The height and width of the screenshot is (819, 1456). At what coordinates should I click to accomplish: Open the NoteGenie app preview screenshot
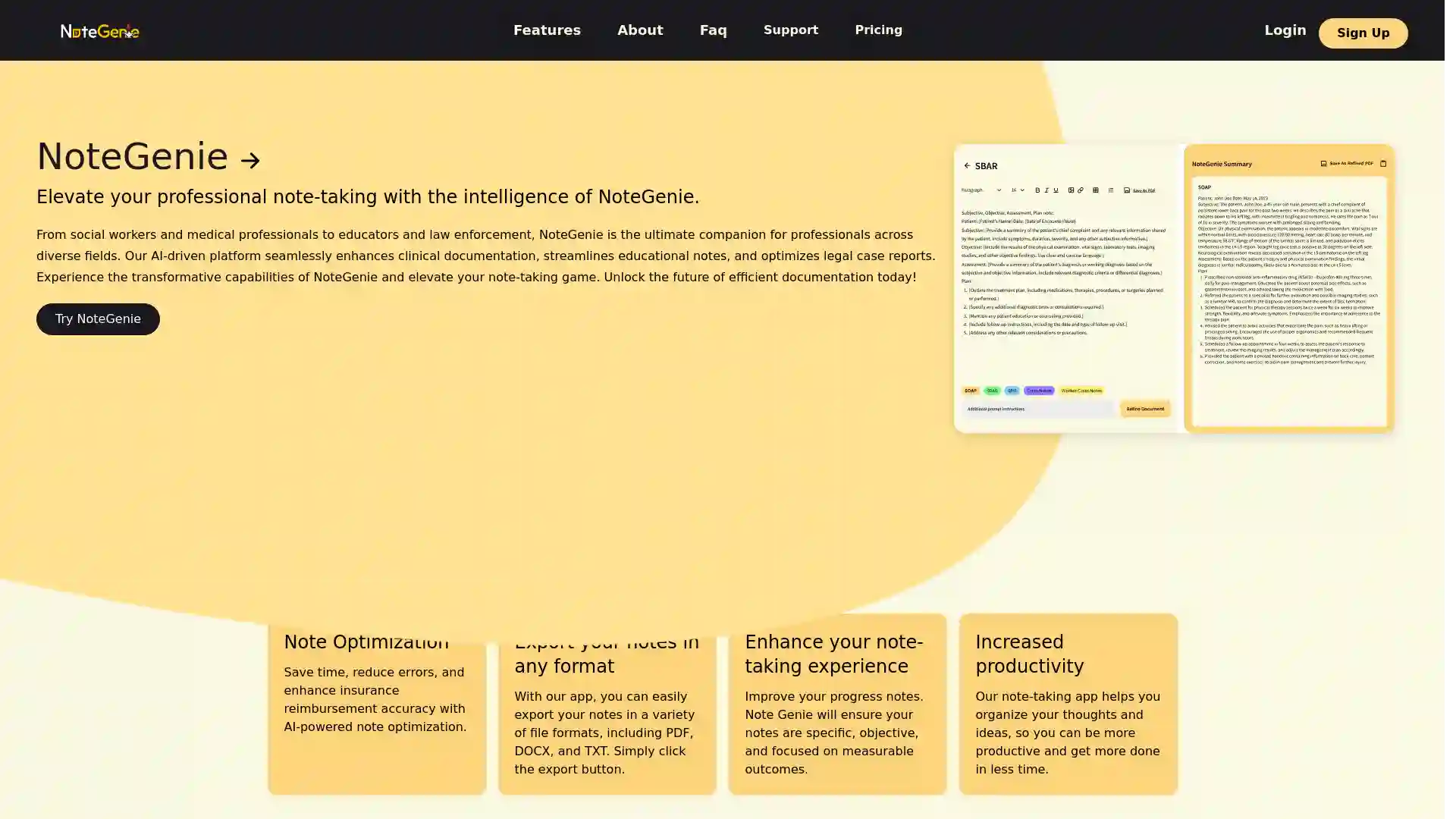click(1174, 288)
